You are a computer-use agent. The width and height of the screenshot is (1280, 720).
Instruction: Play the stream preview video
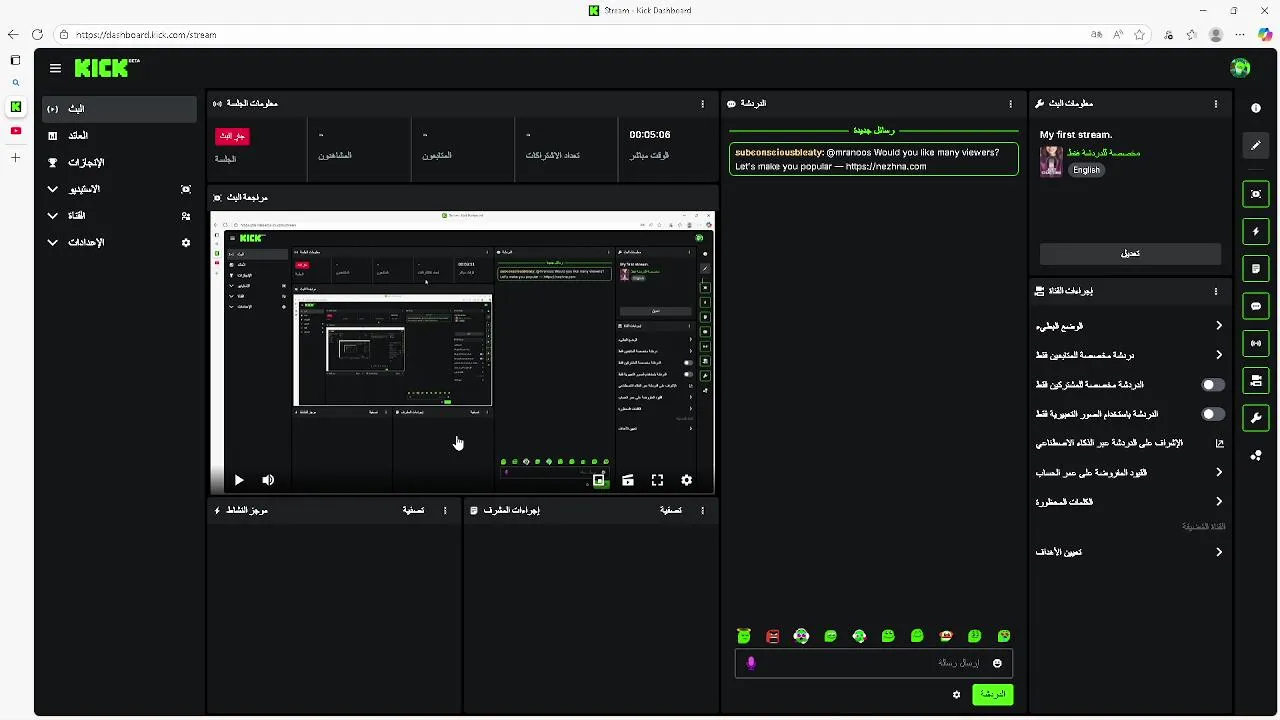point(238,480)
